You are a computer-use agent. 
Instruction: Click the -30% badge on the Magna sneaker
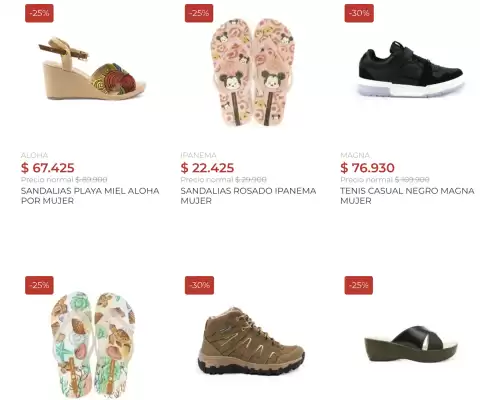(x=359, y=13)
